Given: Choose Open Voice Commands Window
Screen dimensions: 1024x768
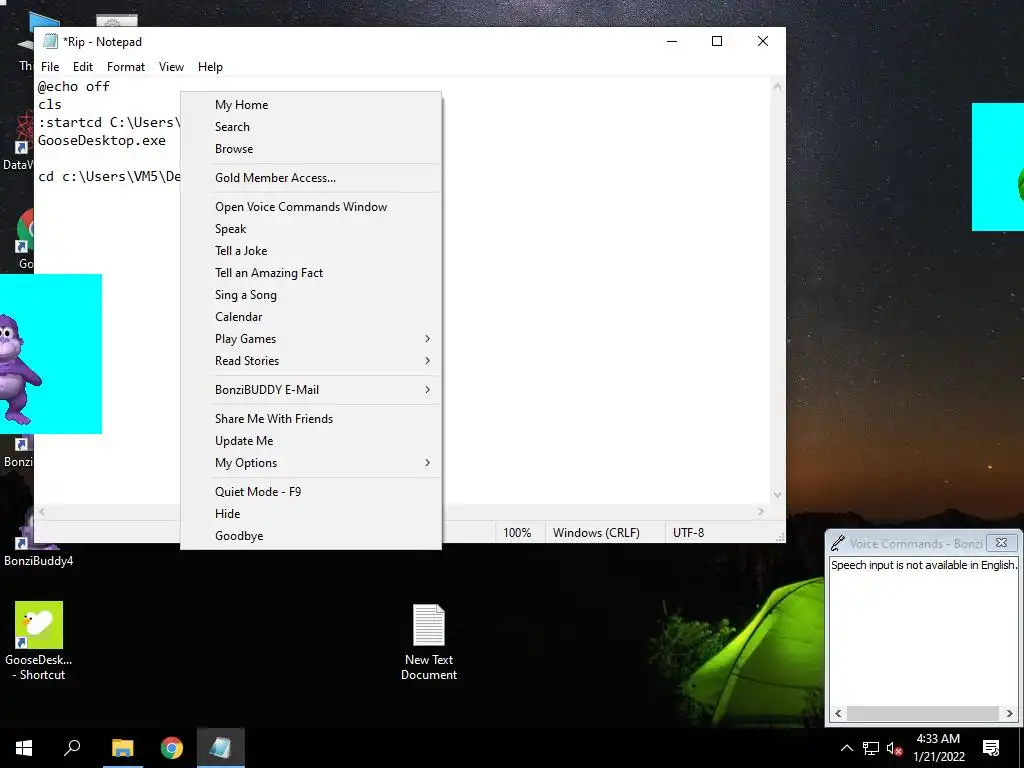Looking at the screenshot, I should 311,206.
